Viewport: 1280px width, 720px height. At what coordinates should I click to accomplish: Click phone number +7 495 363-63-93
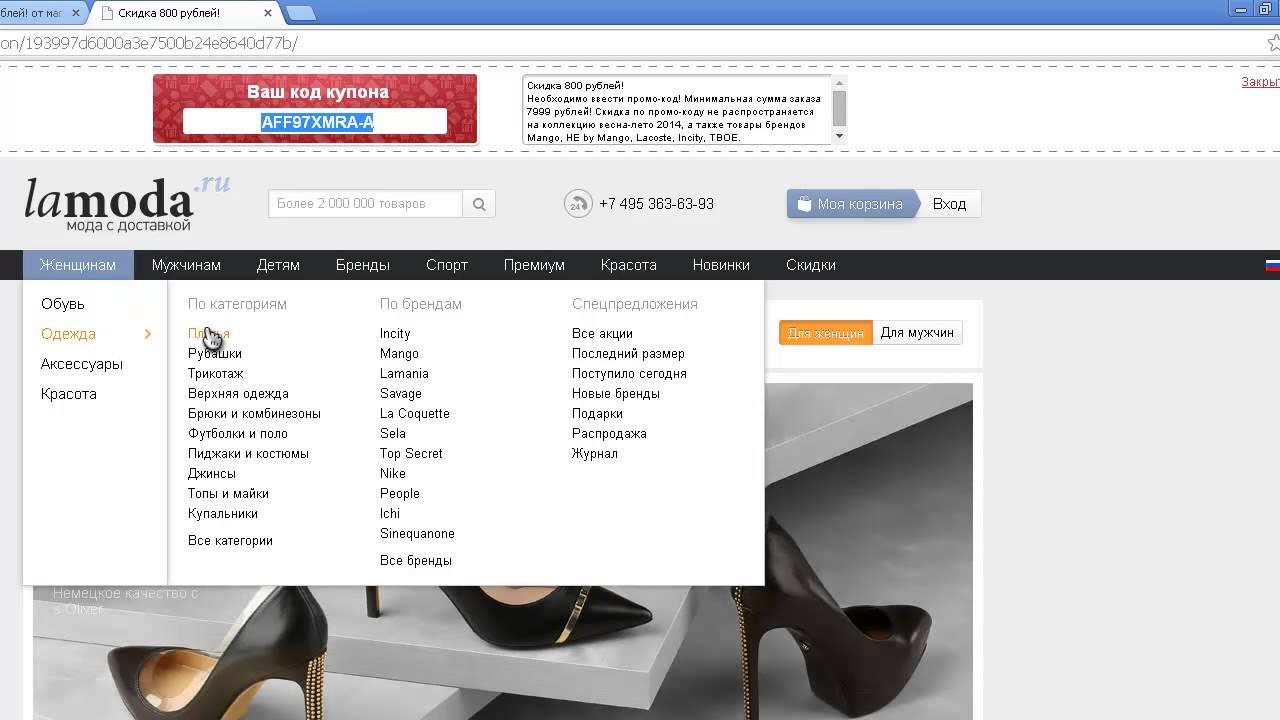[x=656, y=204]
